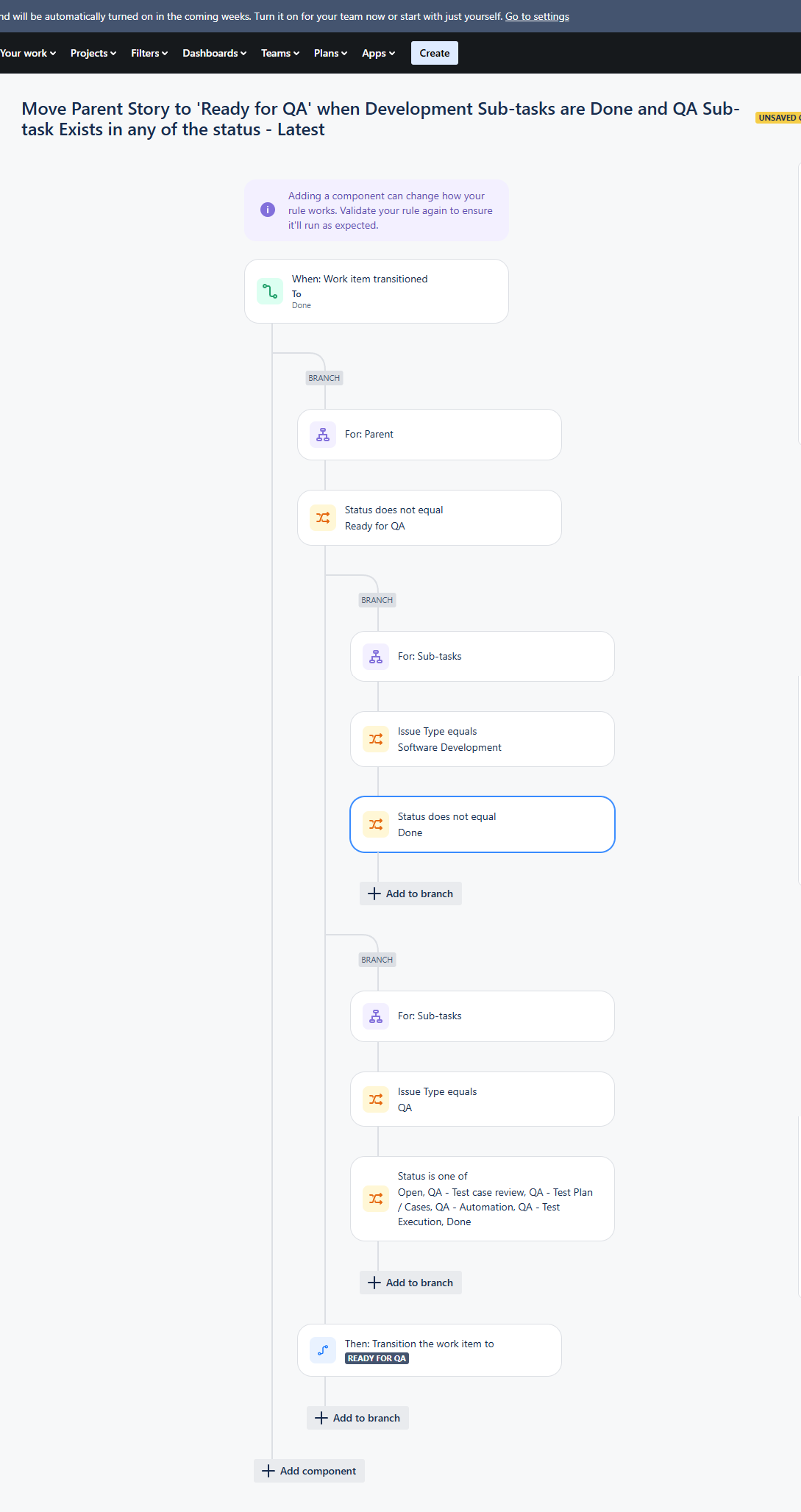Click condition icon on Issue Type equals Software Development
The height and width of the screenshot is (1512, 801).
(x=375, y=738)
